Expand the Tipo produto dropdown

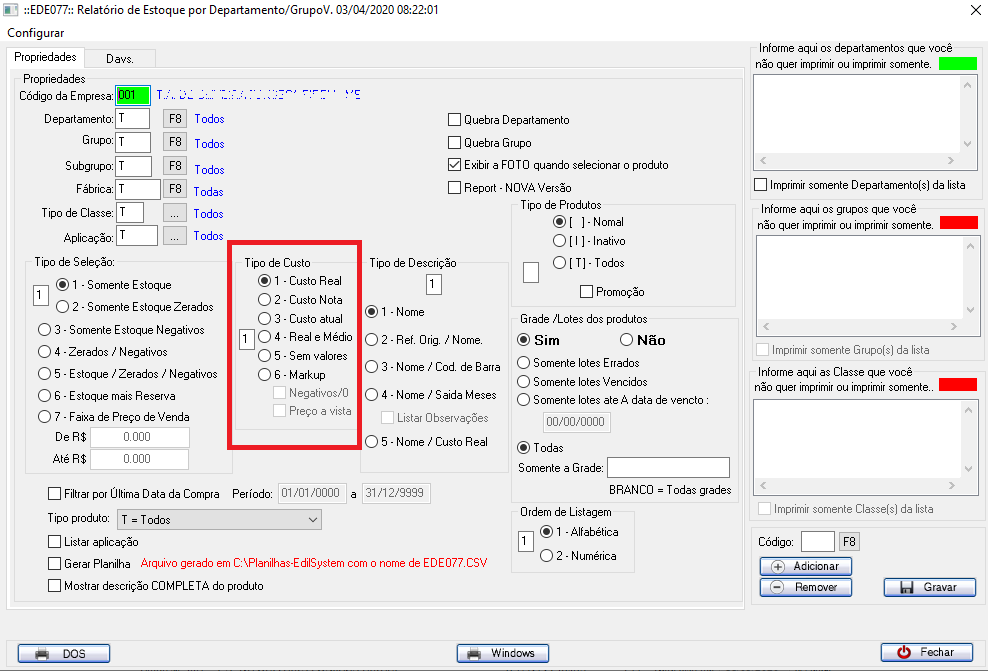[x=312, y=520]
